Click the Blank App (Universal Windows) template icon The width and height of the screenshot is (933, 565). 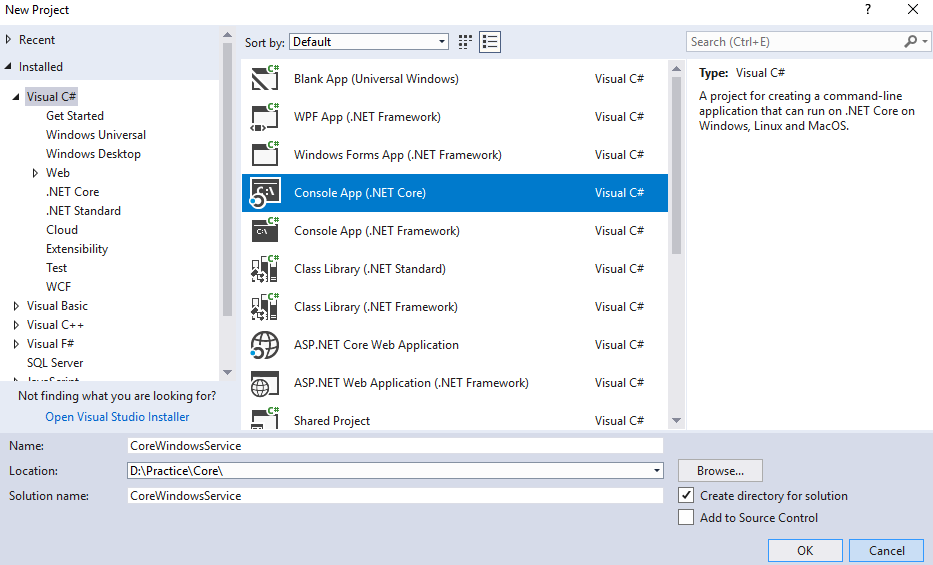point(265,79)
